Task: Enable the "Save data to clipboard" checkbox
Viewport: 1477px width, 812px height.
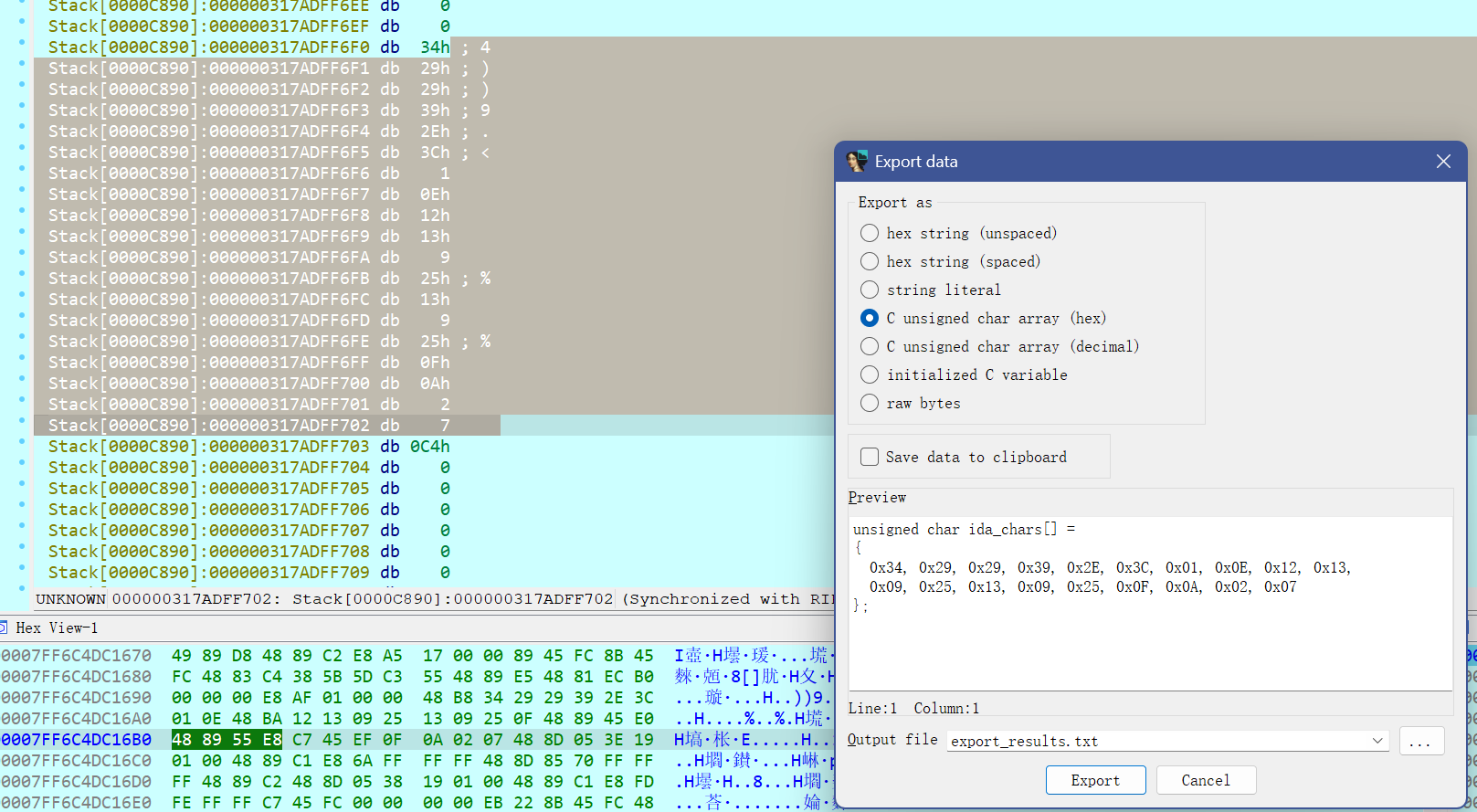Action: [870, 457]
